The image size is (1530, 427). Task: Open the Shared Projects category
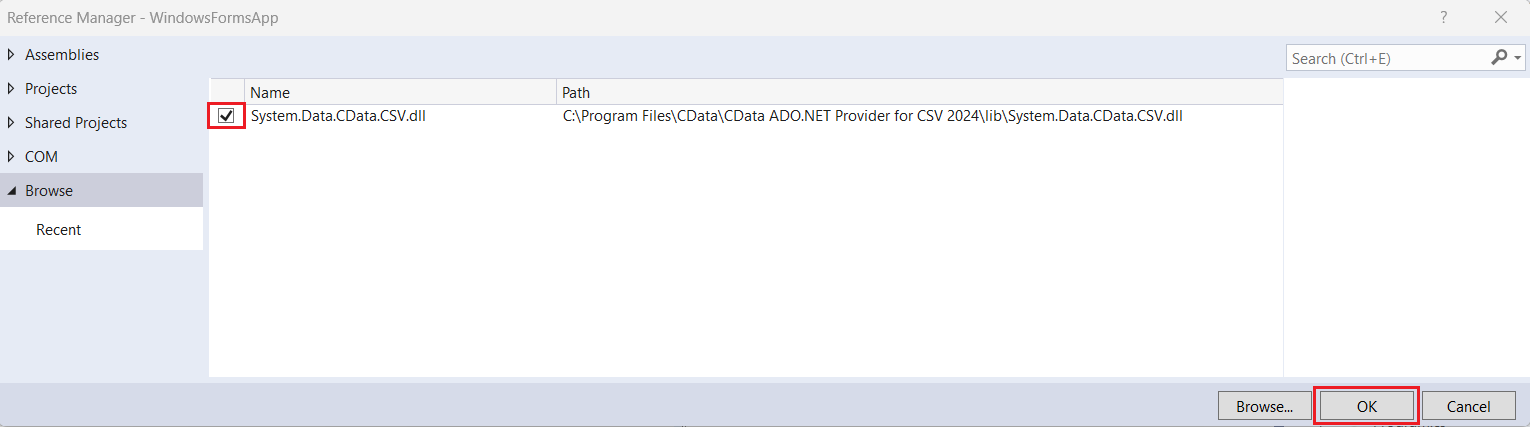tap(76, 123)
